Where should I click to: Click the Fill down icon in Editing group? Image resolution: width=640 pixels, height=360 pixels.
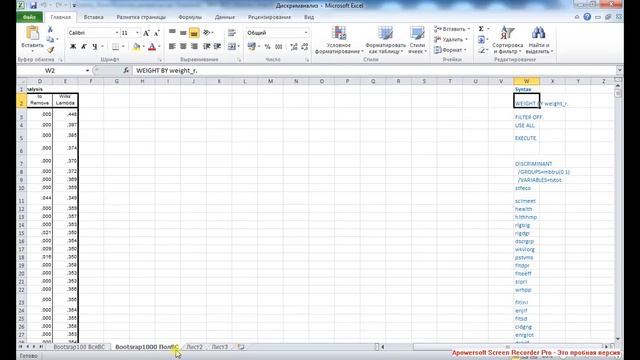coord(481,40)
